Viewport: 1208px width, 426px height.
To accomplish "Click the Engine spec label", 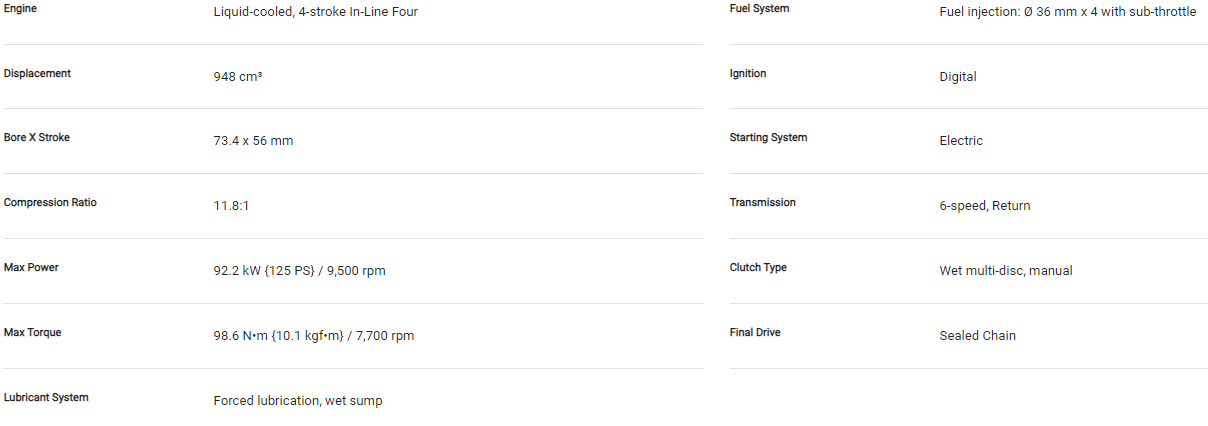I will (21, 8).
